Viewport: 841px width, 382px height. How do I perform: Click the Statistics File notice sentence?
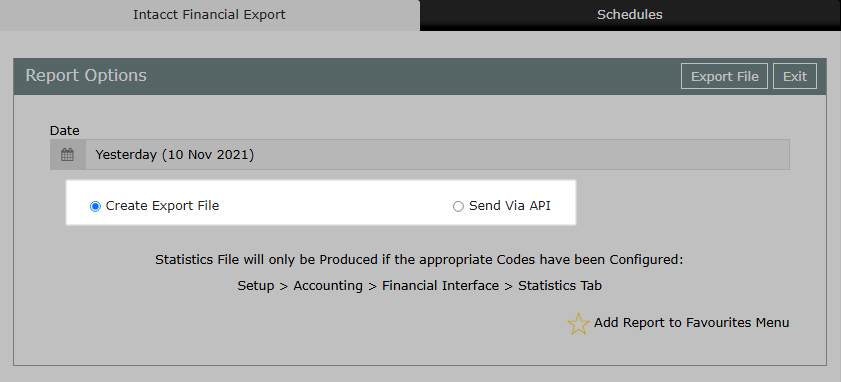point(419,260)
